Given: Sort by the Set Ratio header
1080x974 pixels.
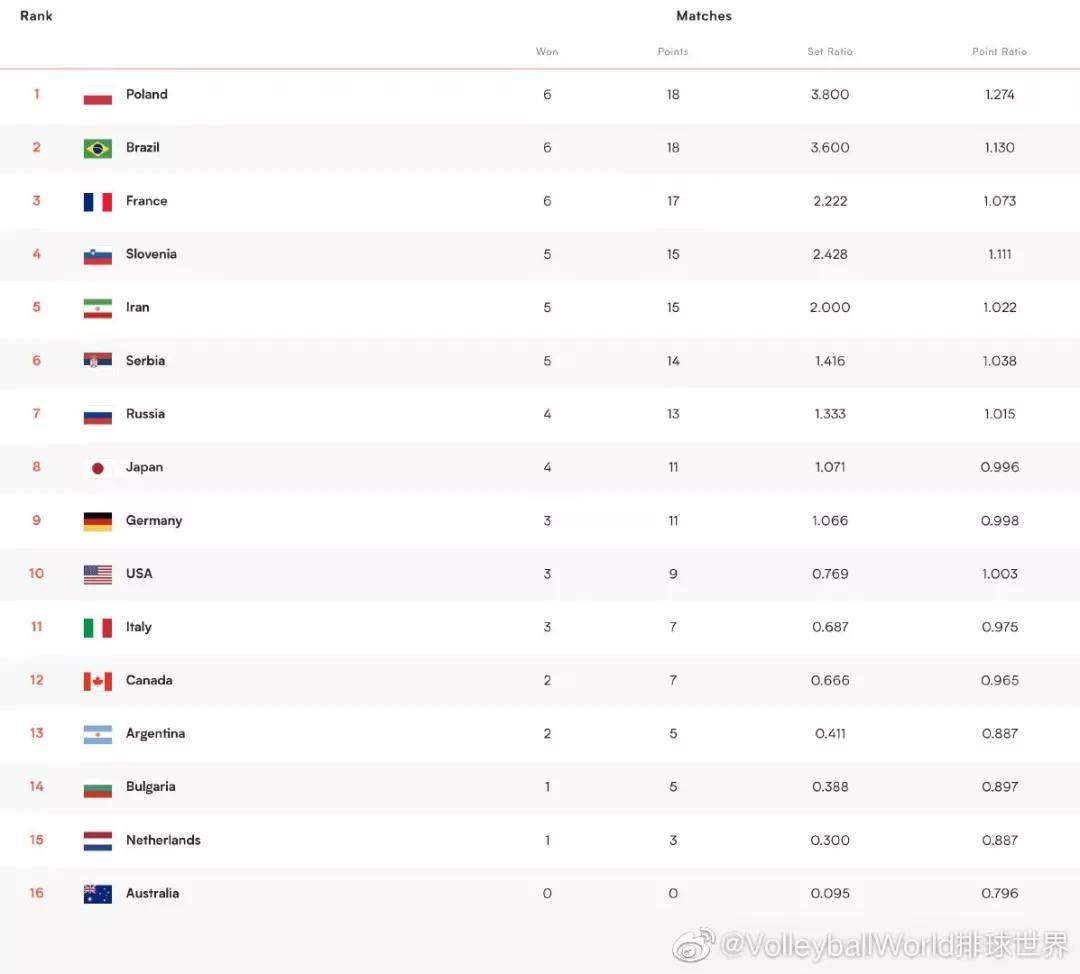Looking at the screenshot, I should [830, 52].
